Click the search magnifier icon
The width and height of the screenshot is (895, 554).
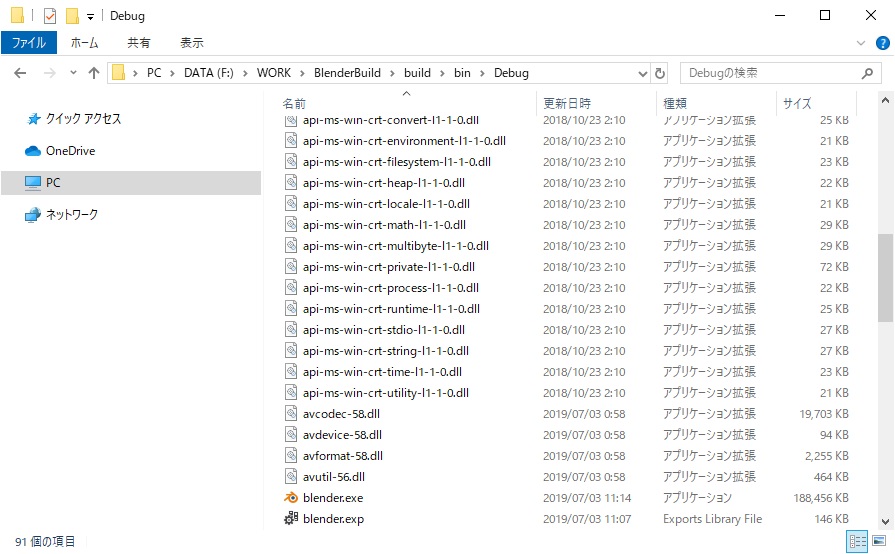point(867,73)
